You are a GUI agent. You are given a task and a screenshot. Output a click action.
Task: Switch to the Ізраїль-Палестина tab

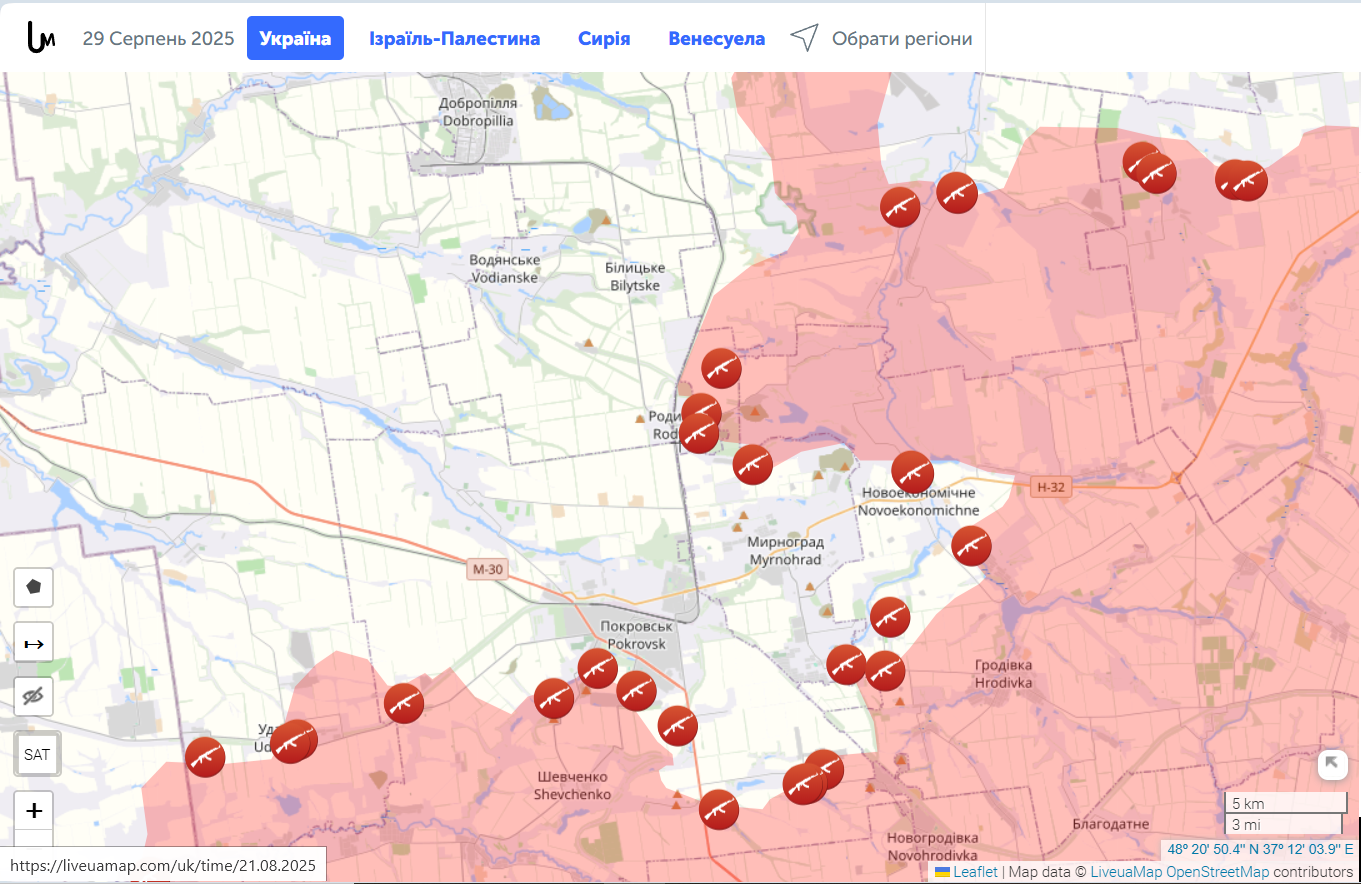454,39
